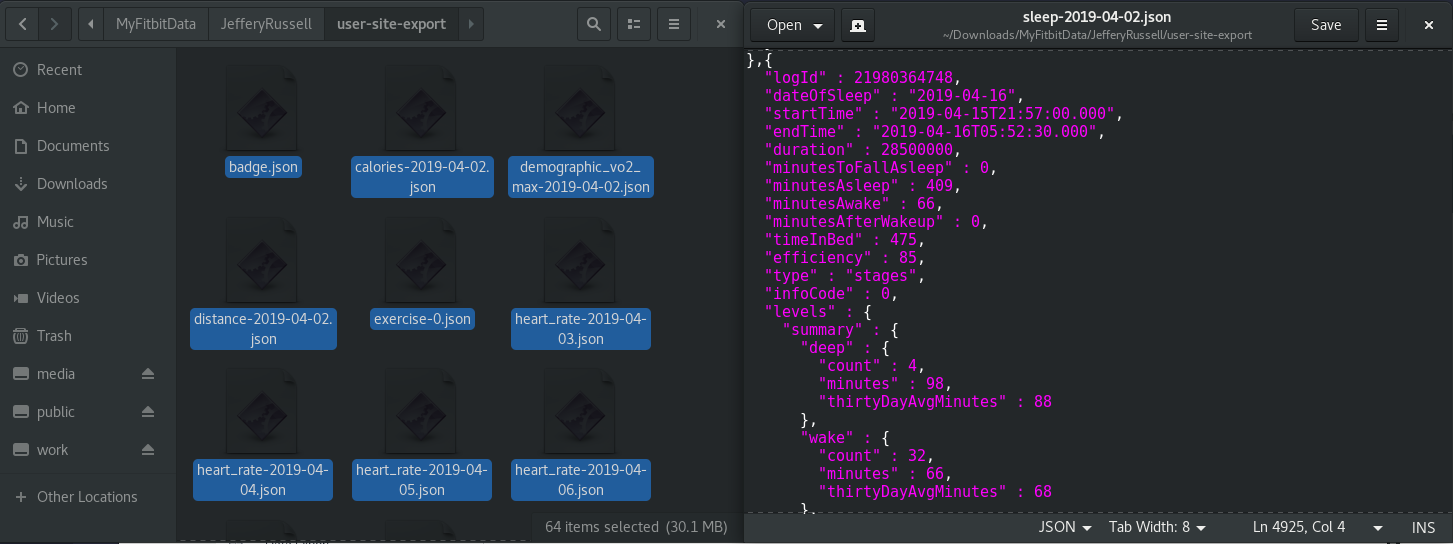Eject the work volume
The height and width of the screenshot is (544, 1453).
pos(148,450)
